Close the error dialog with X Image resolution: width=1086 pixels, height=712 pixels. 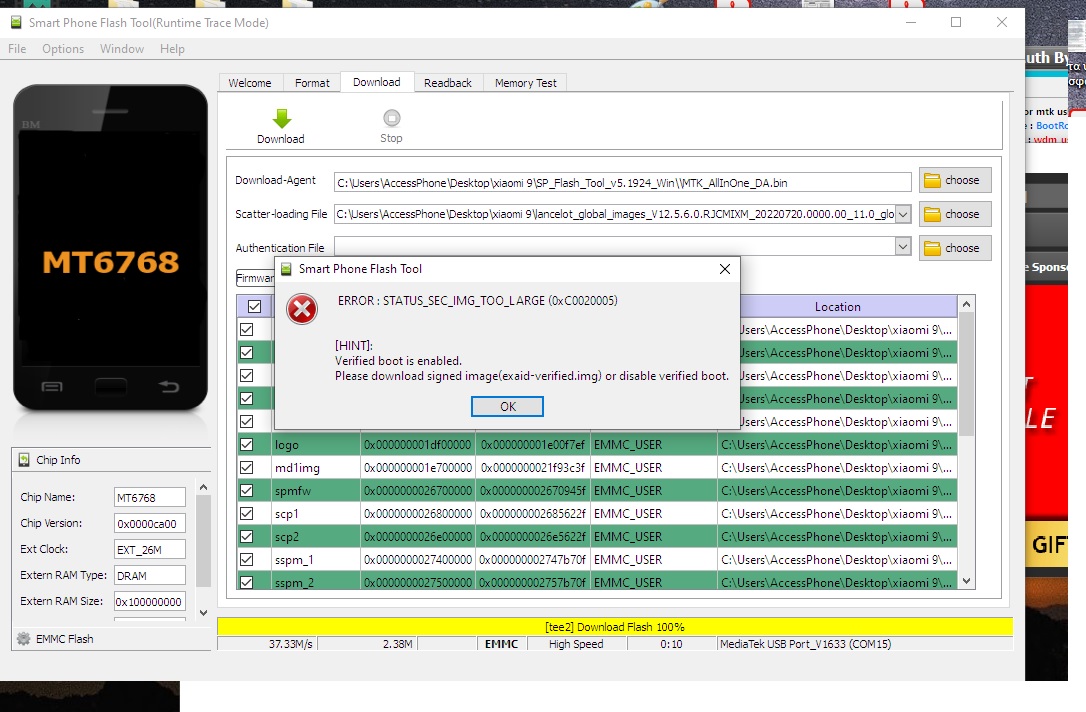[725, 269]
